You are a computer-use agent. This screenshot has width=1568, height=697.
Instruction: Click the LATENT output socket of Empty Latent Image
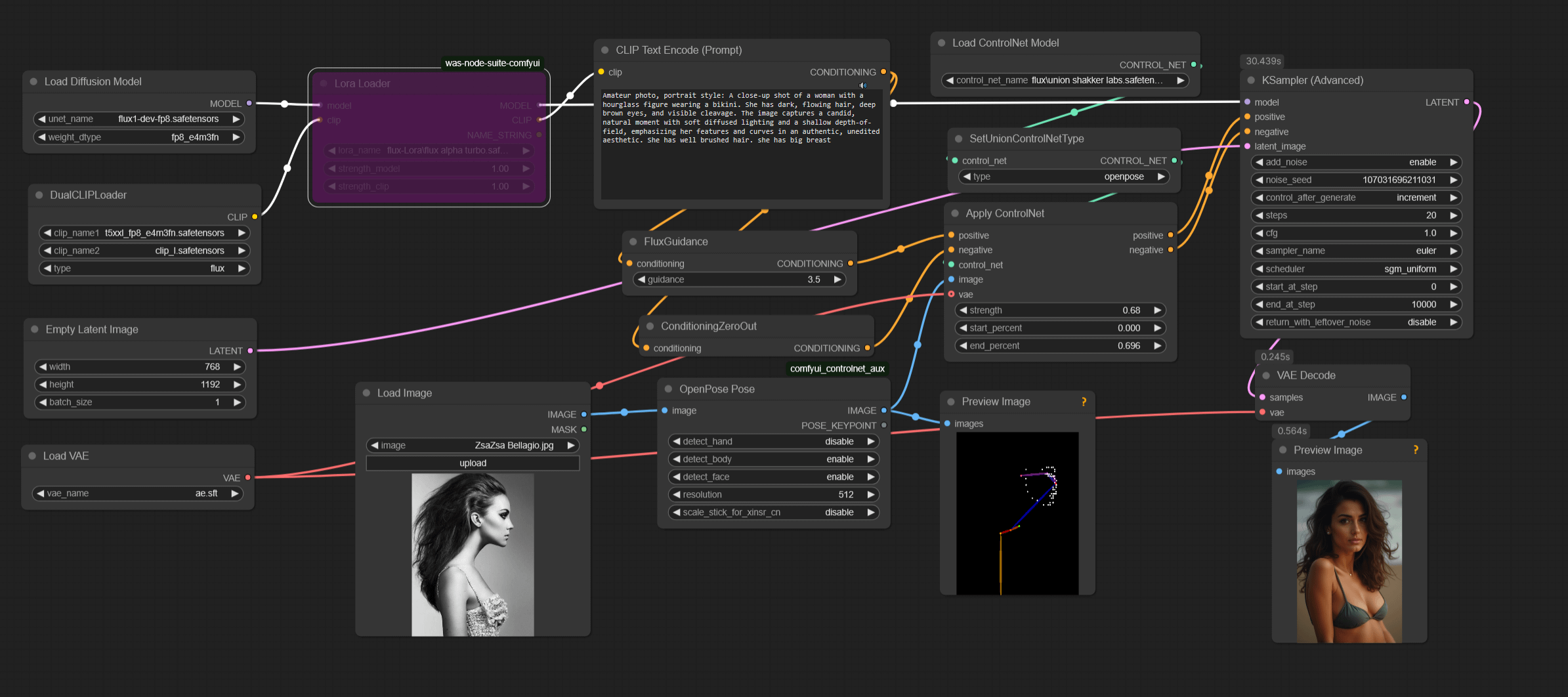click(250, 351)
